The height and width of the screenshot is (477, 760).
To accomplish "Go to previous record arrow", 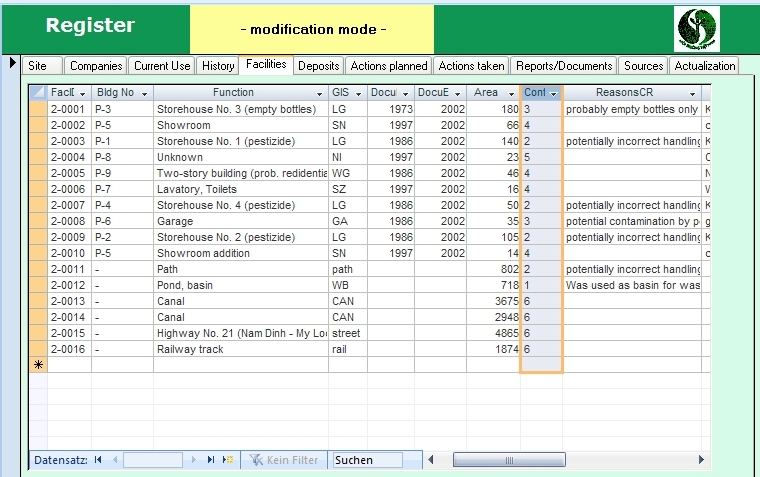I will (114, 460).
